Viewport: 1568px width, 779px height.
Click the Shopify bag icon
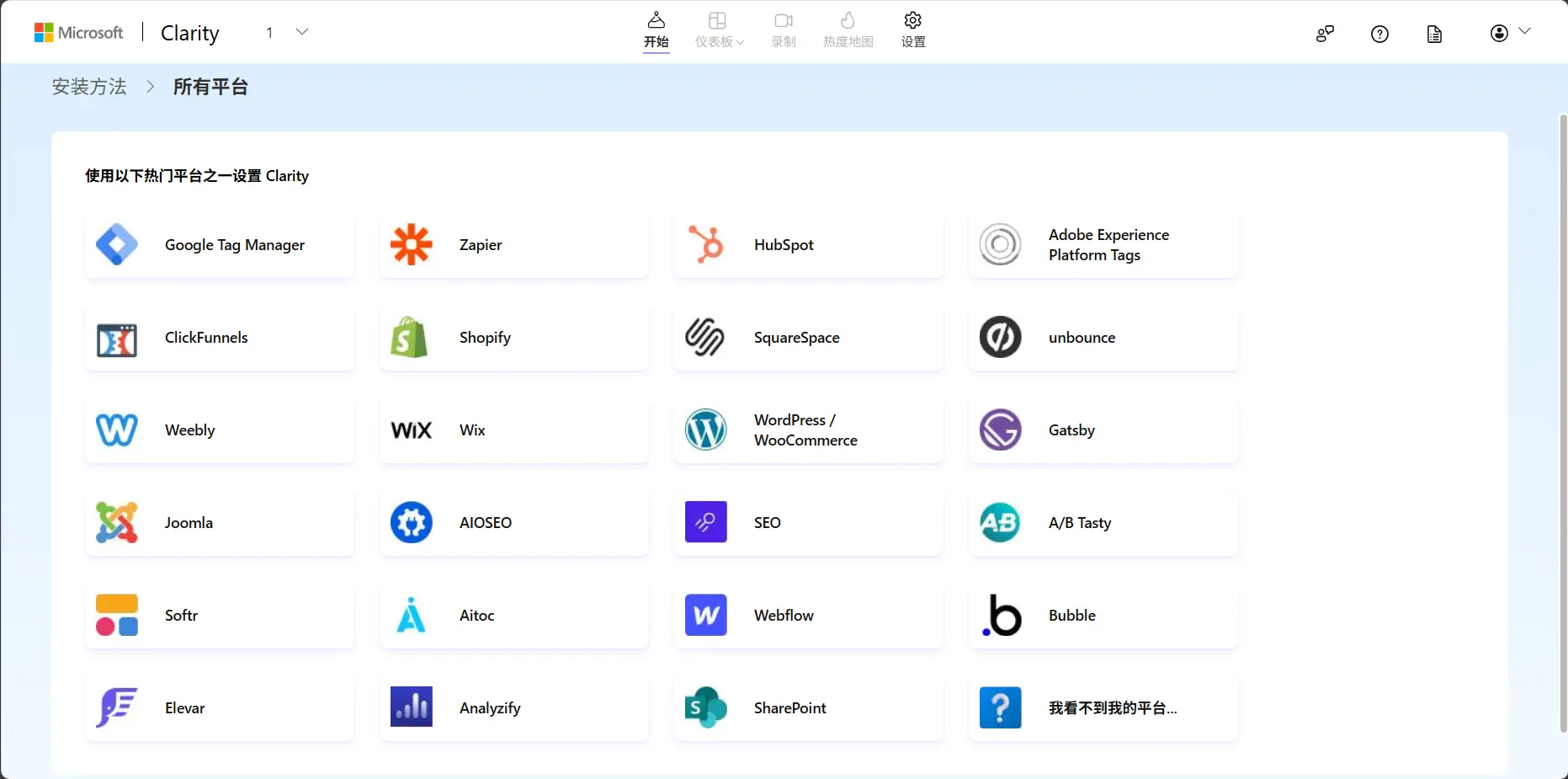pyautogui.click(x=410, y=338)
